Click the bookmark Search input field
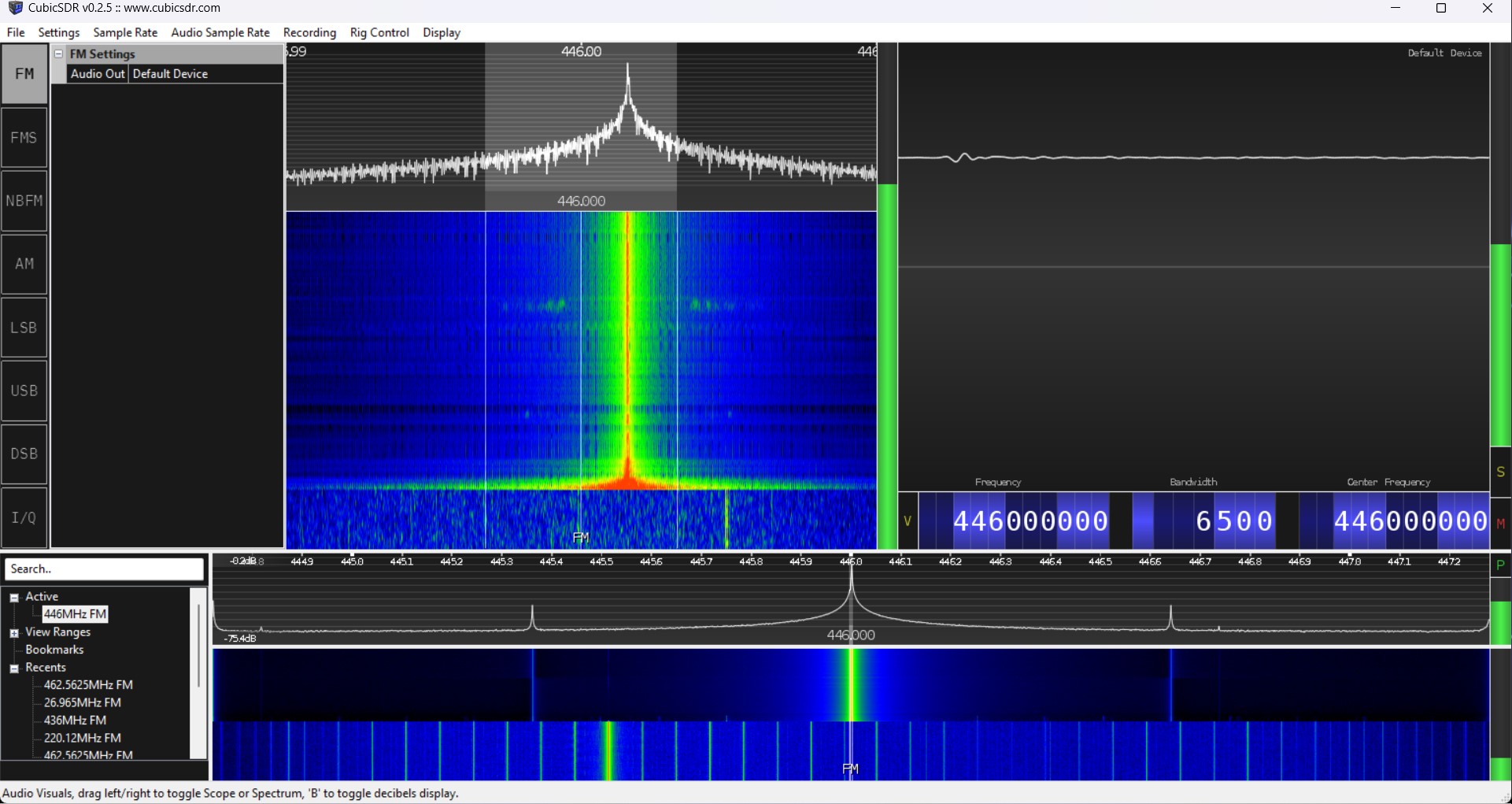This screenshot has height=804, width=1512. pos(104,569)
